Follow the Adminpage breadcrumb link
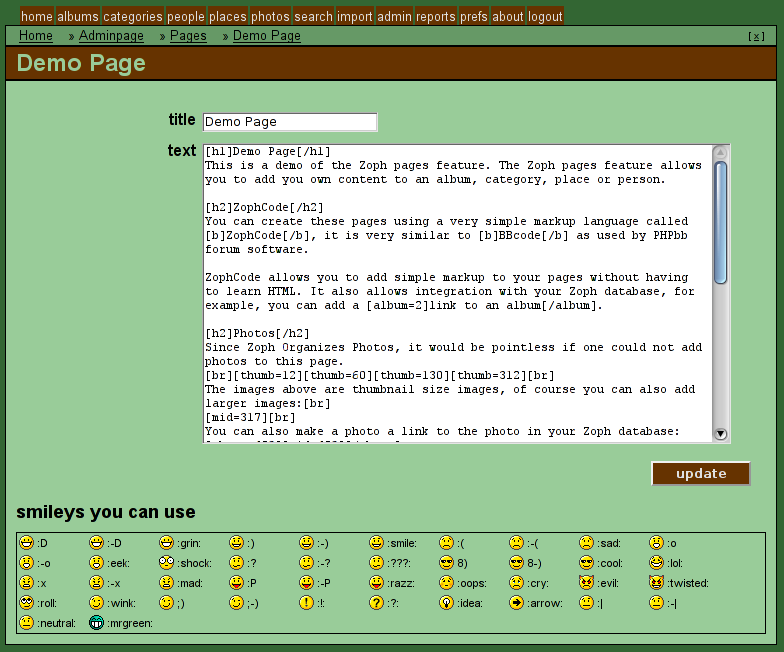Viewport: 784px width, 652px height. coord(111,36)
